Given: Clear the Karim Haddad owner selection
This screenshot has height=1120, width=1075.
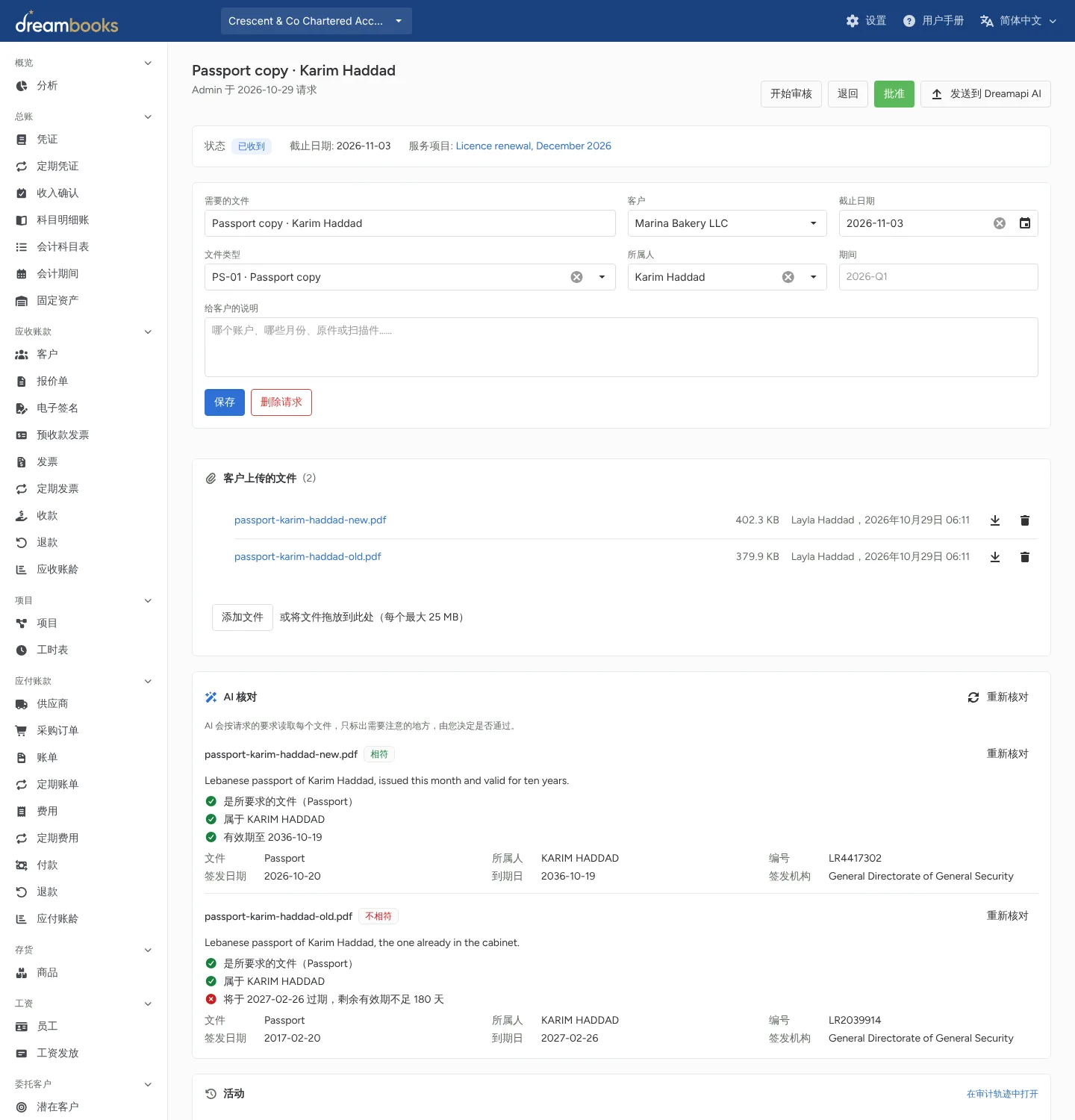Looking at the screenshot, I should 788,277.
